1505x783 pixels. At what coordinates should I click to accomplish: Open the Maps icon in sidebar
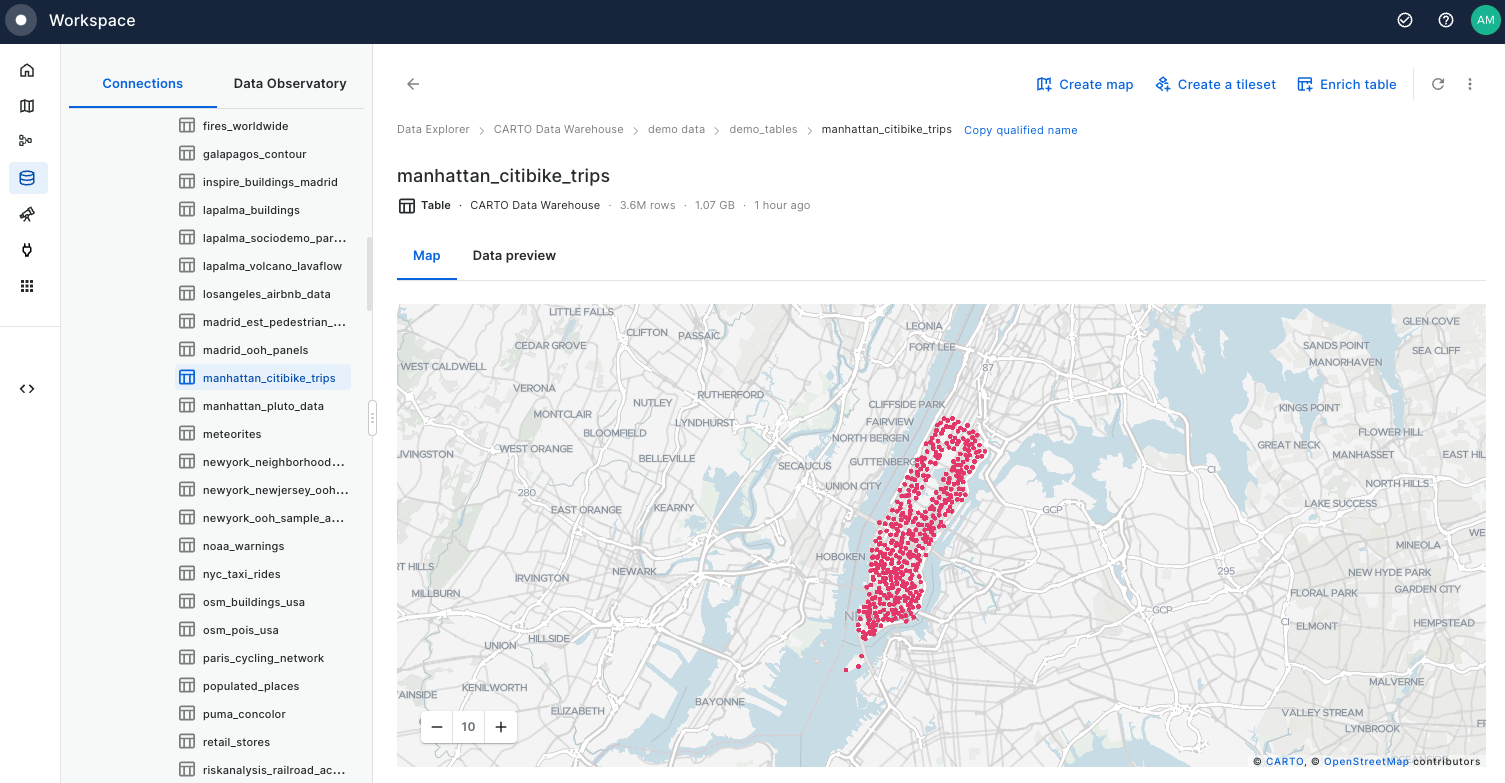click(x=27, y=106)
